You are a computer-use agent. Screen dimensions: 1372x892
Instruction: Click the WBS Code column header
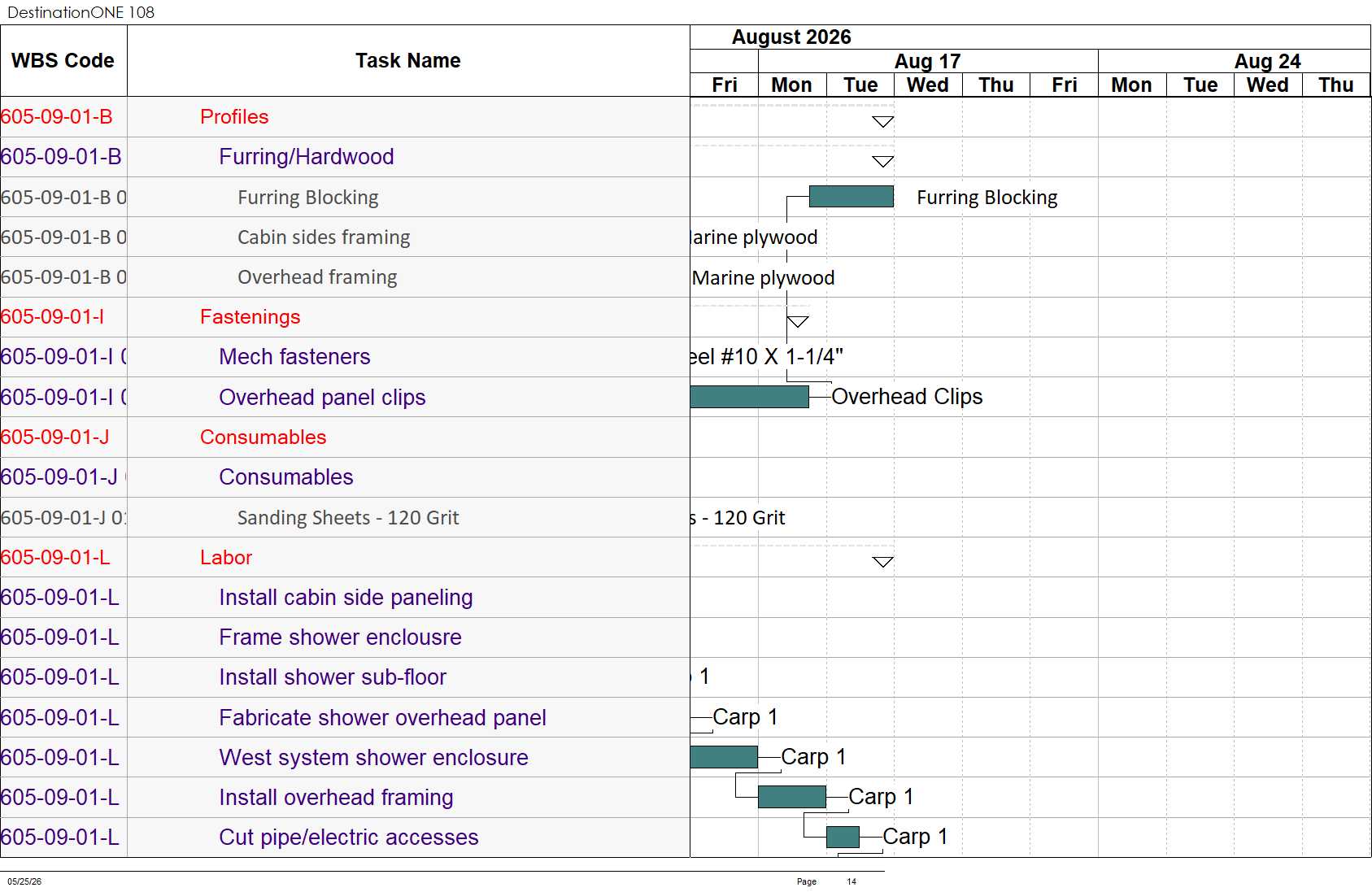coord(63,61)
